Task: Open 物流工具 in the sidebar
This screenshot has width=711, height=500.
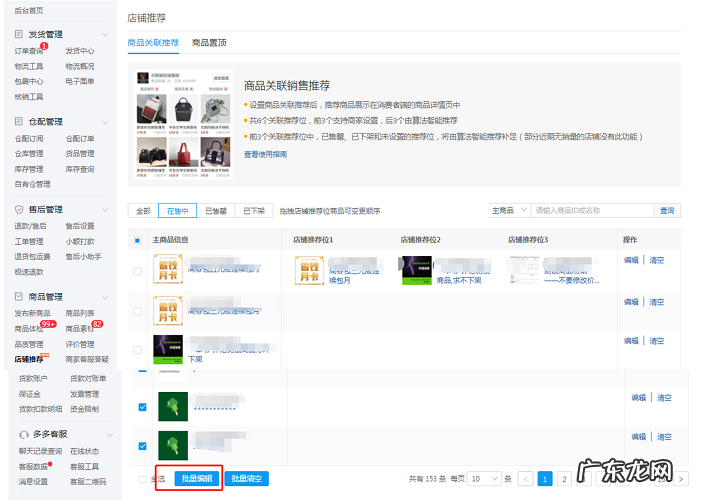Action: (29, 66)
